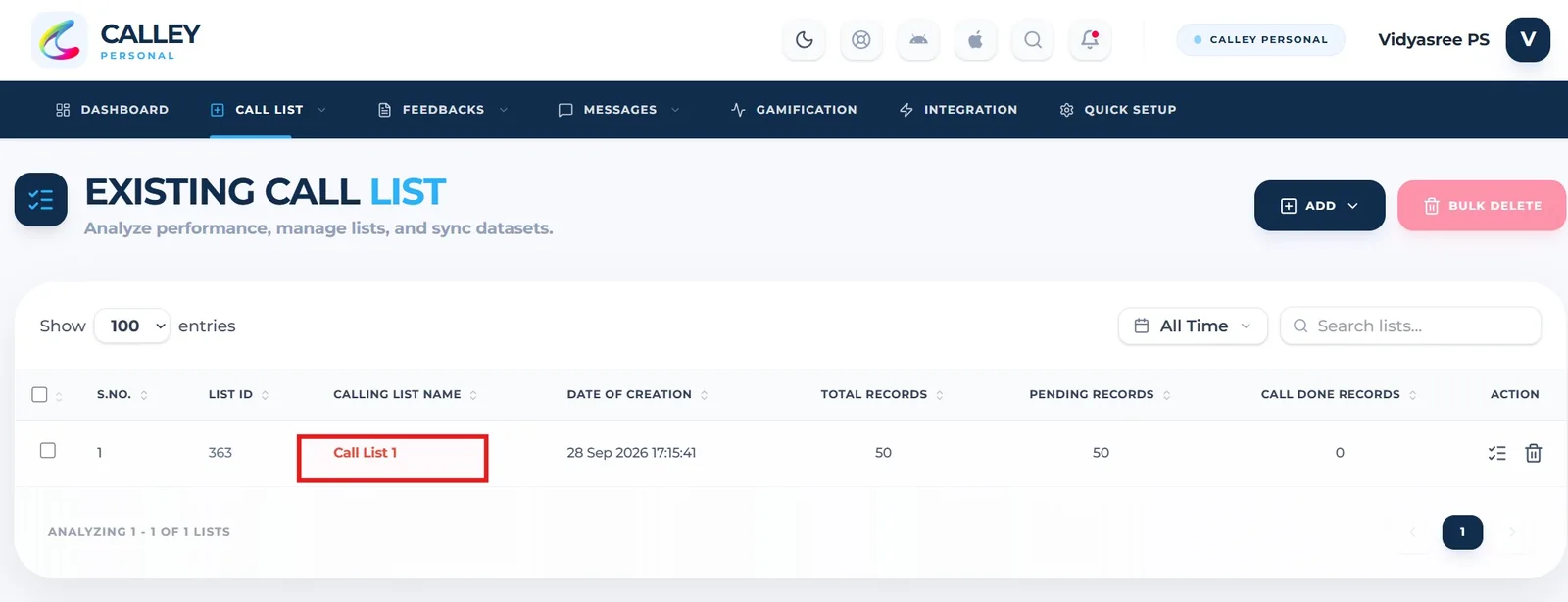Expand the Feedbacks menu chevron

(504, 110)
